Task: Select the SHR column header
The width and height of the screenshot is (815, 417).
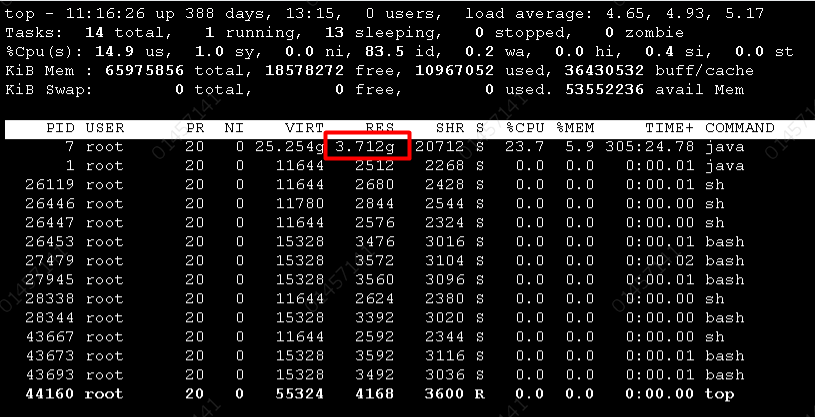Action: click(443, 128)
